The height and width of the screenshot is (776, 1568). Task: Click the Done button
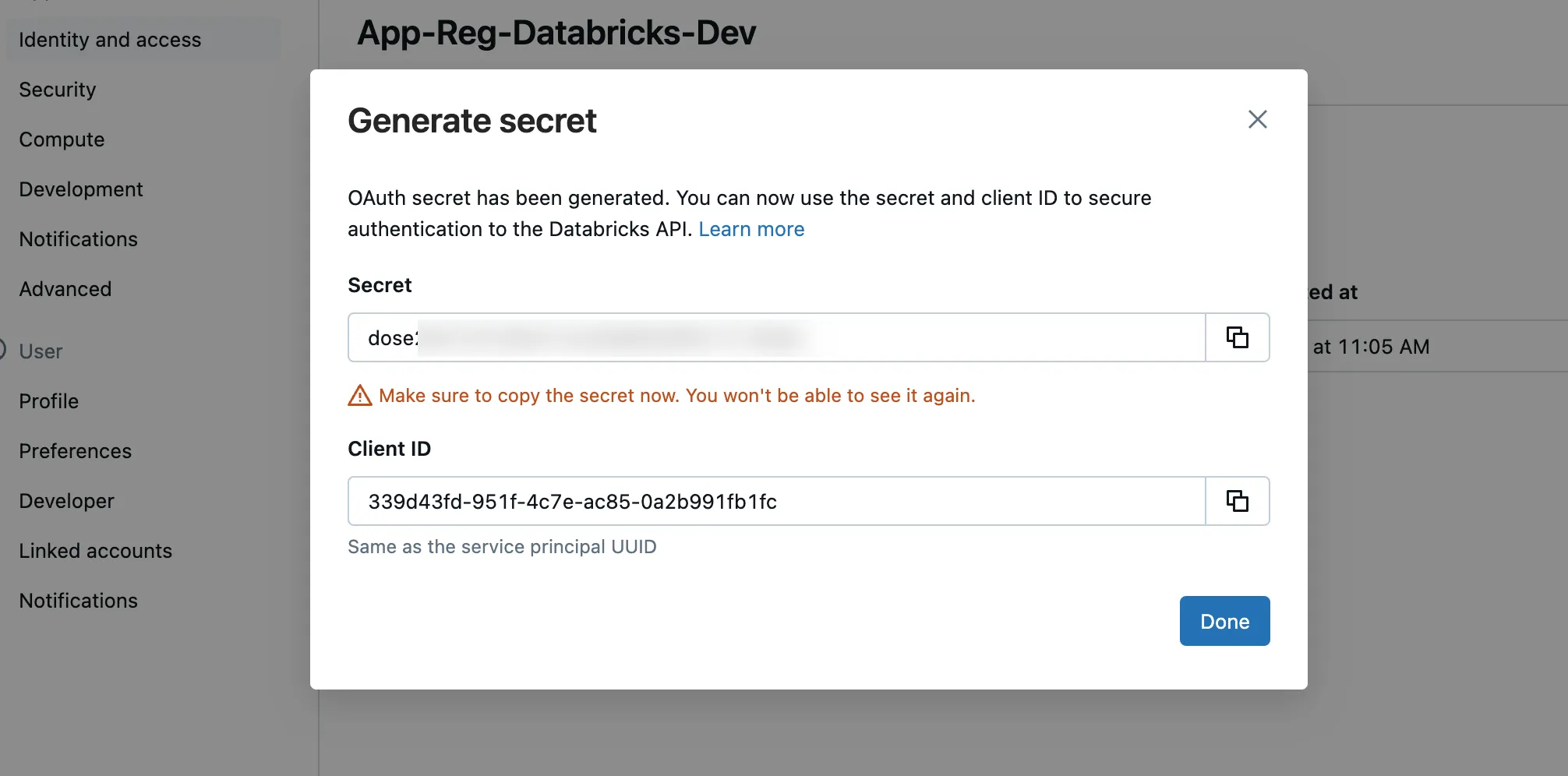point(1224,621)
